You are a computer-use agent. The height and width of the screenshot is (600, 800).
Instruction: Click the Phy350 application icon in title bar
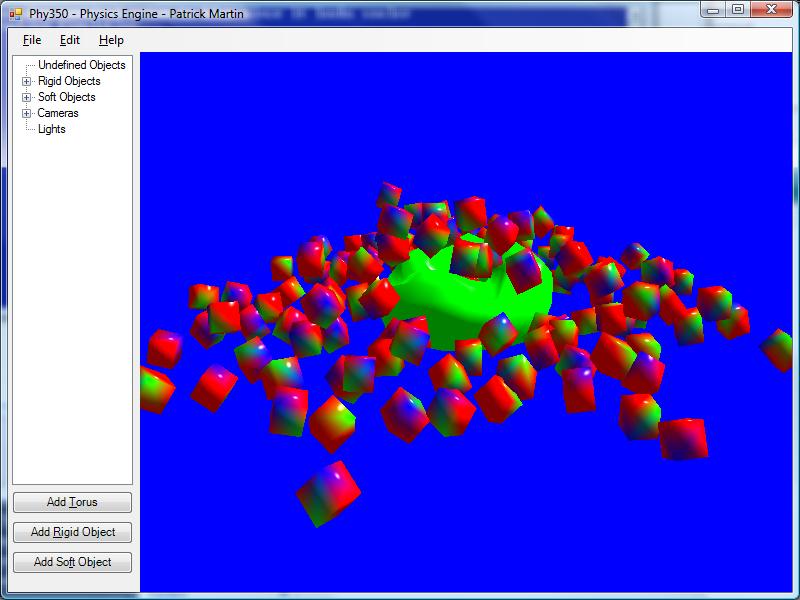[15, 14]
